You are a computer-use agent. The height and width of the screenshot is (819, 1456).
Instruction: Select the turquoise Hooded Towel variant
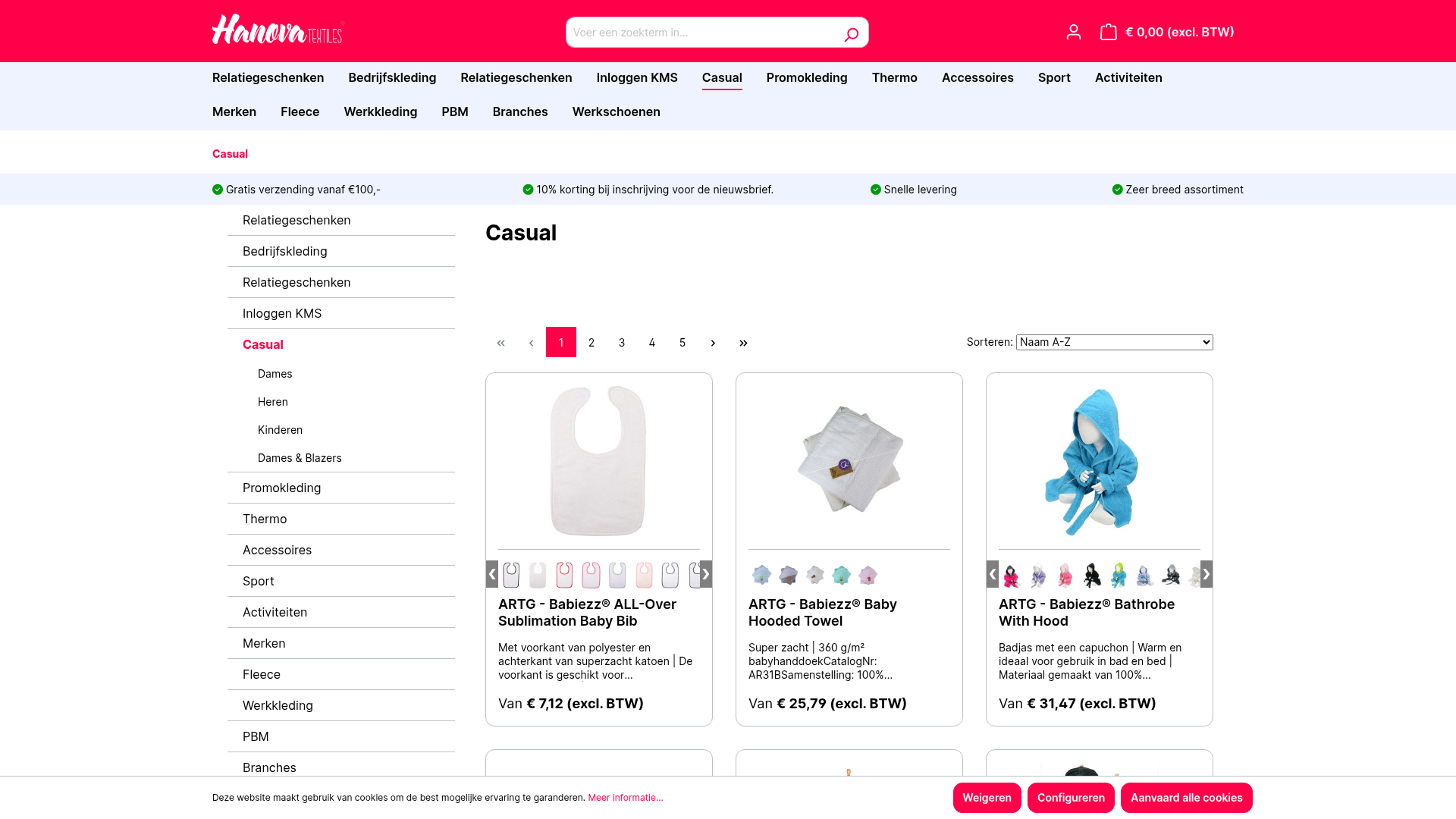[841, 575]
